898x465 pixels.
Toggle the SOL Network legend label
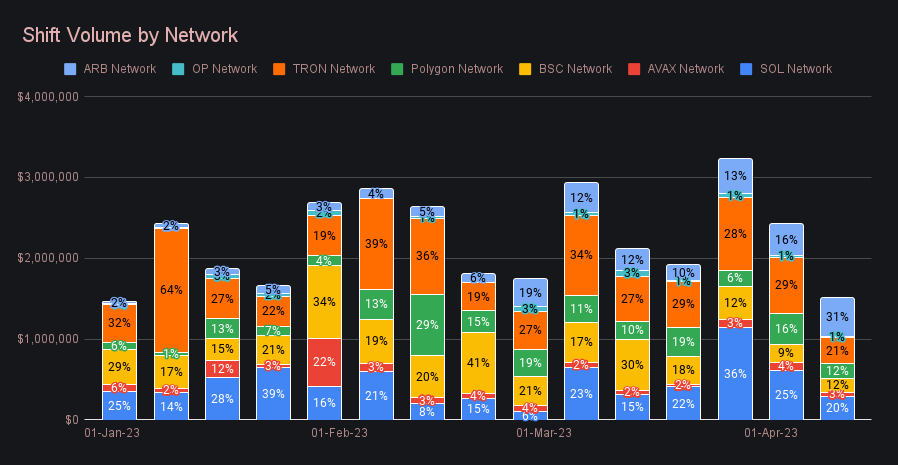[795, 69]
